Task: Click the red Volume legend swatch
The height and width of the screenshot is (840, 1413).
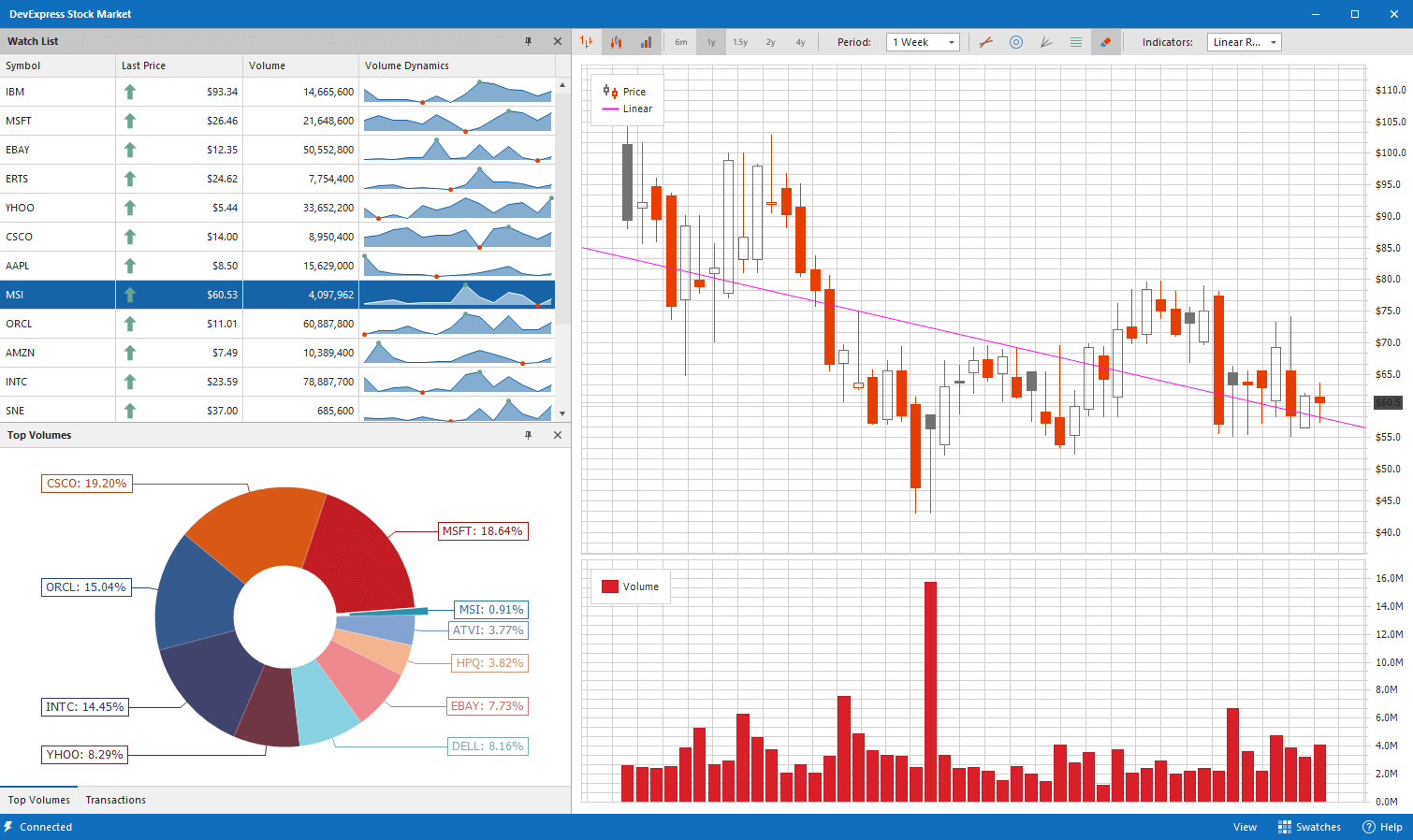Action: (x=610, y=587)
